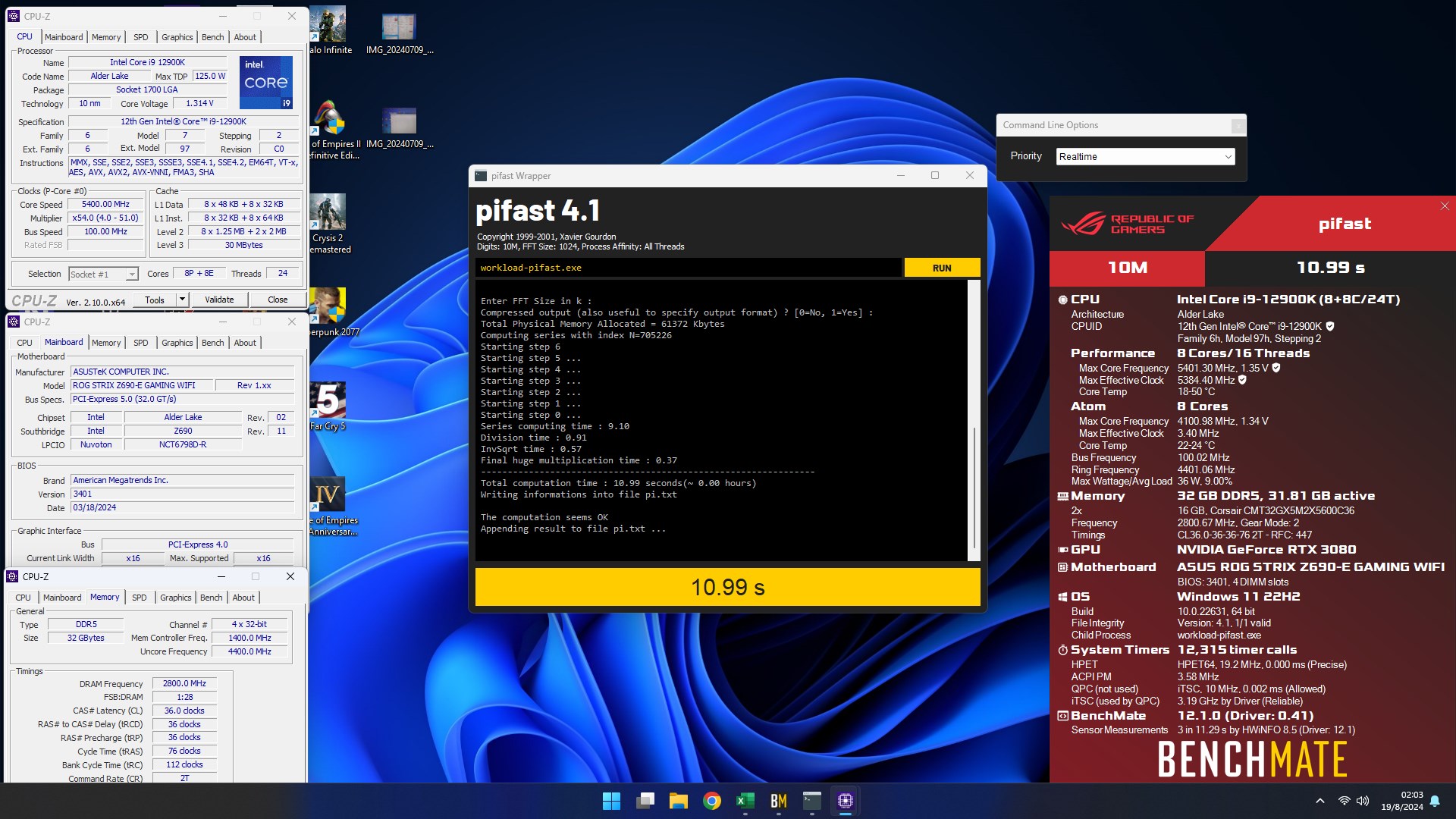Open Task View on the taskbar
Viewport: 1456px width, 819px height.
[x=645, y=801]
